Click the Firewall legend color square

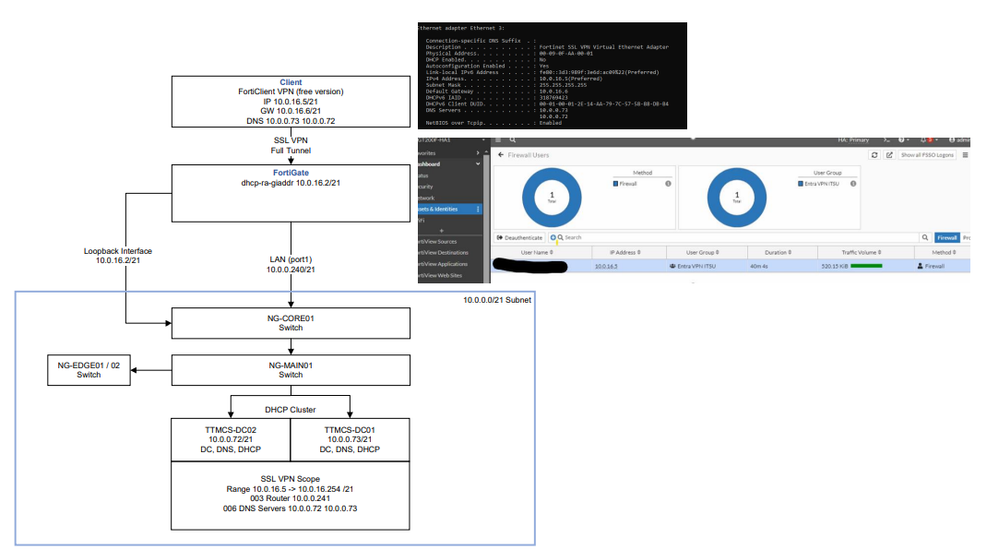tap(615, 184)
